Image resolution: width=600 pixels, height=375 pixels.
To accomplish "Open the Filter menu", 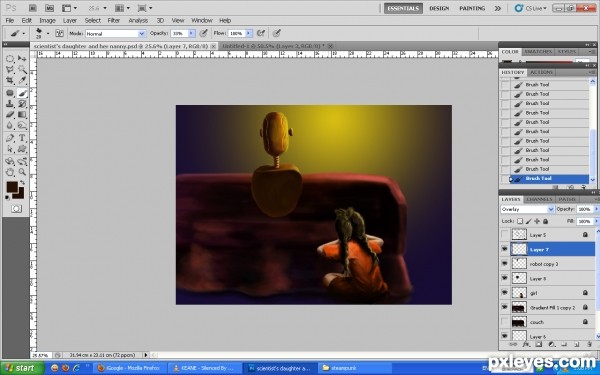I will [x=114, y=21].
